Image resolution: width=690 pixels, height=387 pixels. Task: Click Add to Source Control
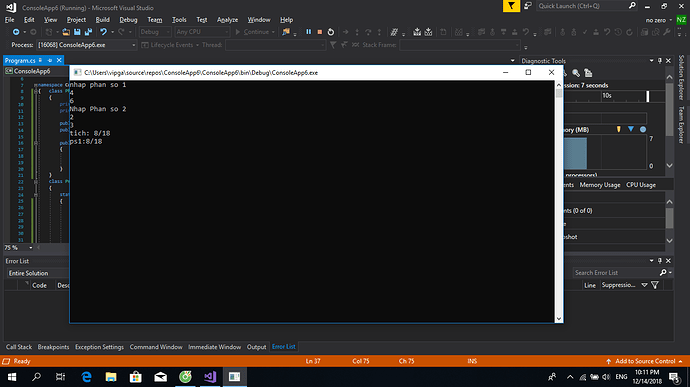click(645, 361)
